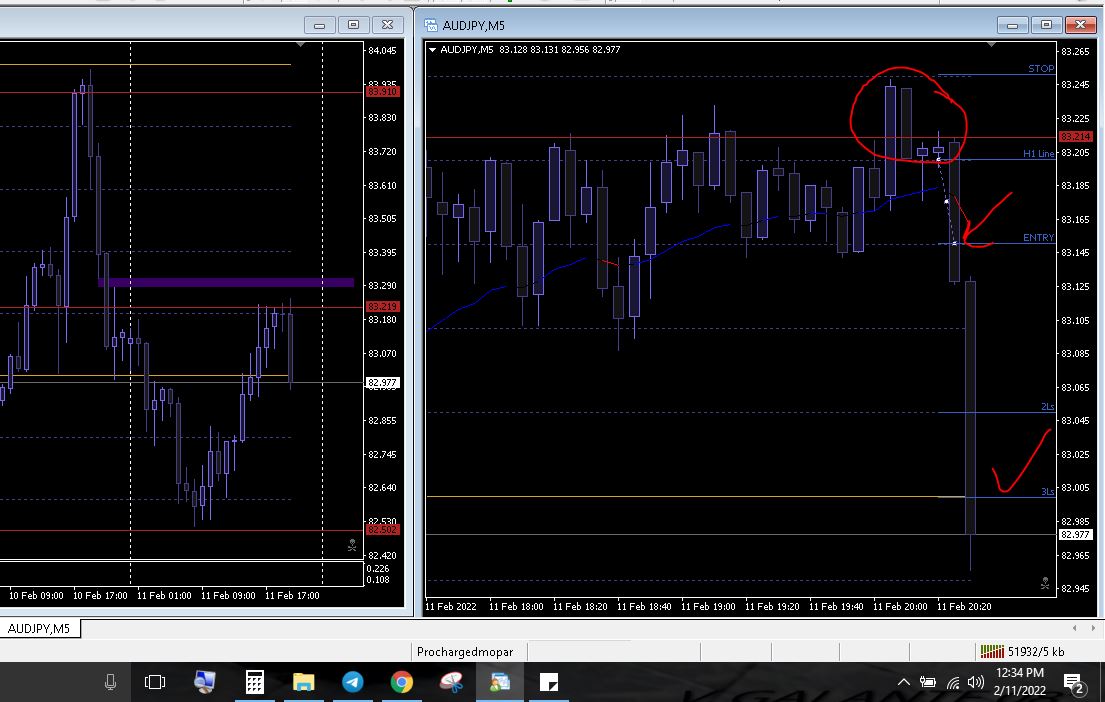This screenshot has width=1105, height=702.
Task: Click the chart shift triangle in left chart
Action: 301,44
